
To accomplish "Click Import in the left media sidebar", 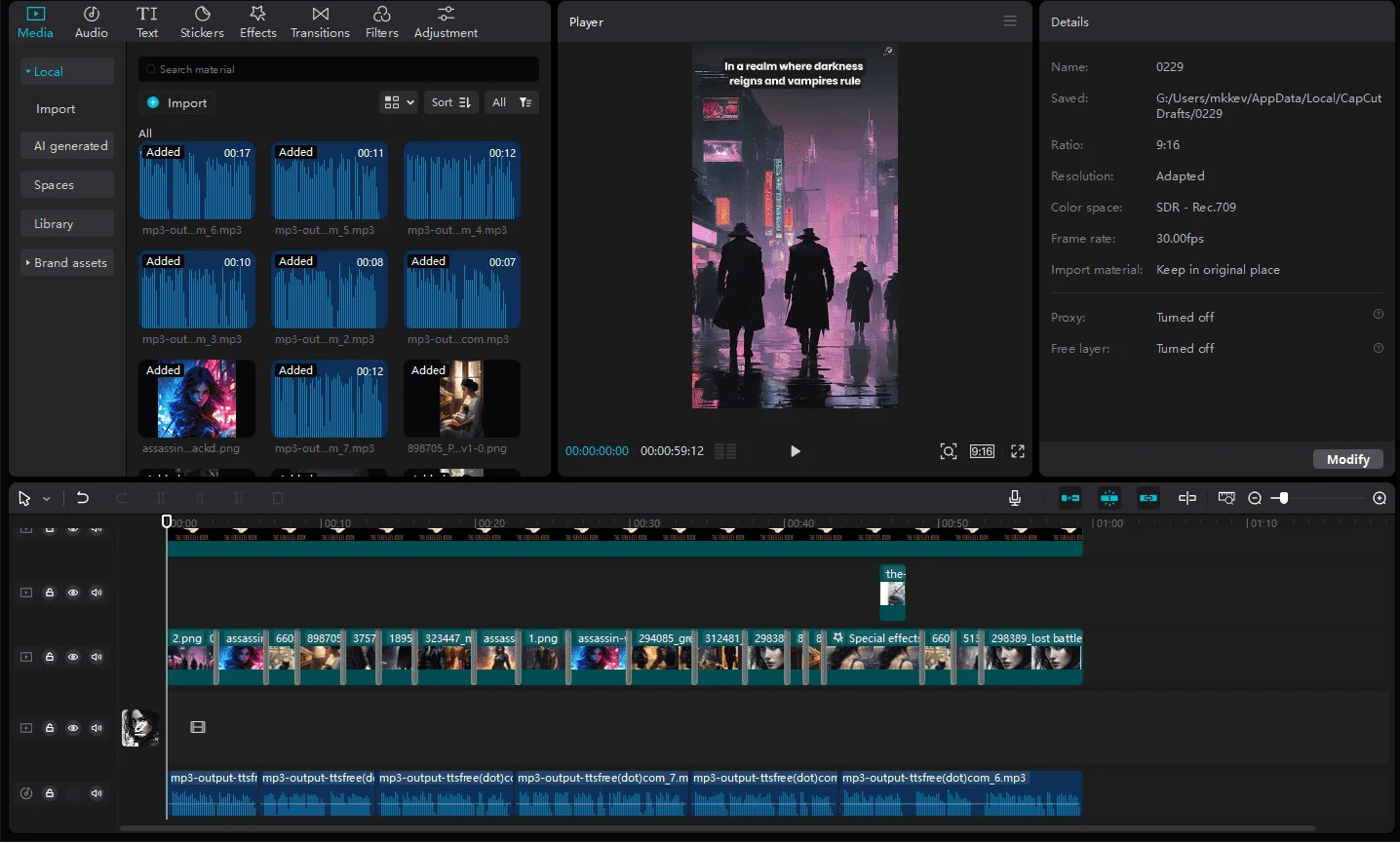I will (56, 109).
